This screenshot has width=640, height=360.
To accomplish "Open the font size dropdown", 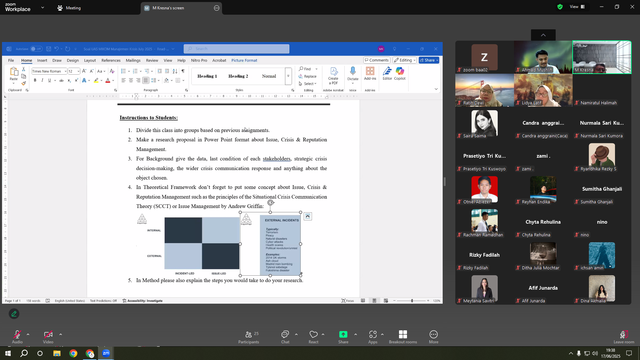I will [78, 71].
